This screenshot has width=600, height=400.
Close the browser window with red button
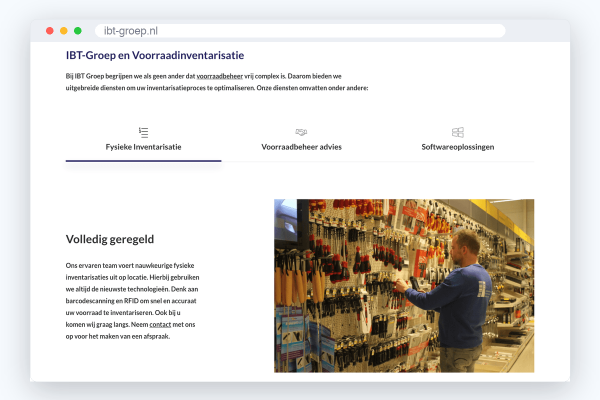coord(50,31)
